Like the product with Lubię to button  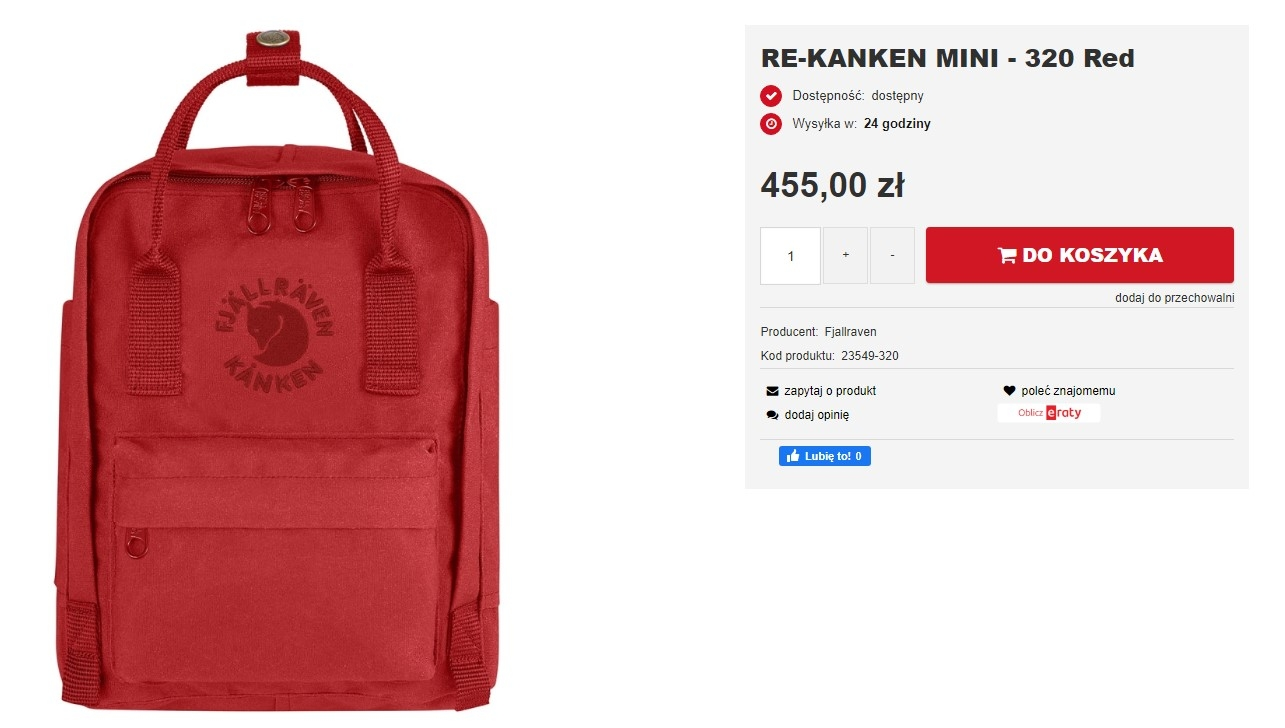[825, 456]
